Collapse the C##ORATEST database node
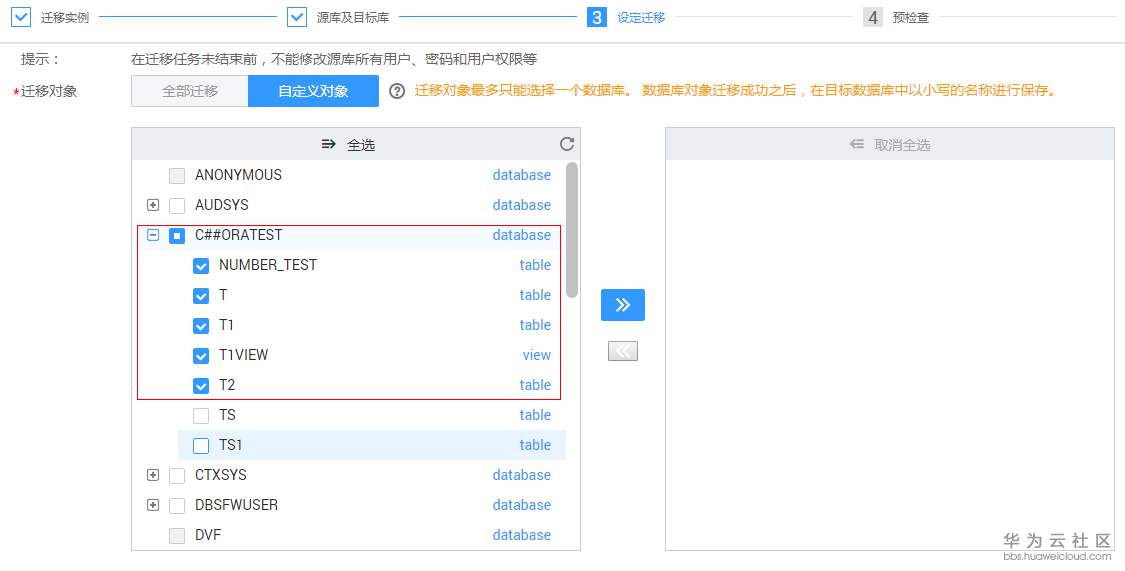 coord(153,235)
